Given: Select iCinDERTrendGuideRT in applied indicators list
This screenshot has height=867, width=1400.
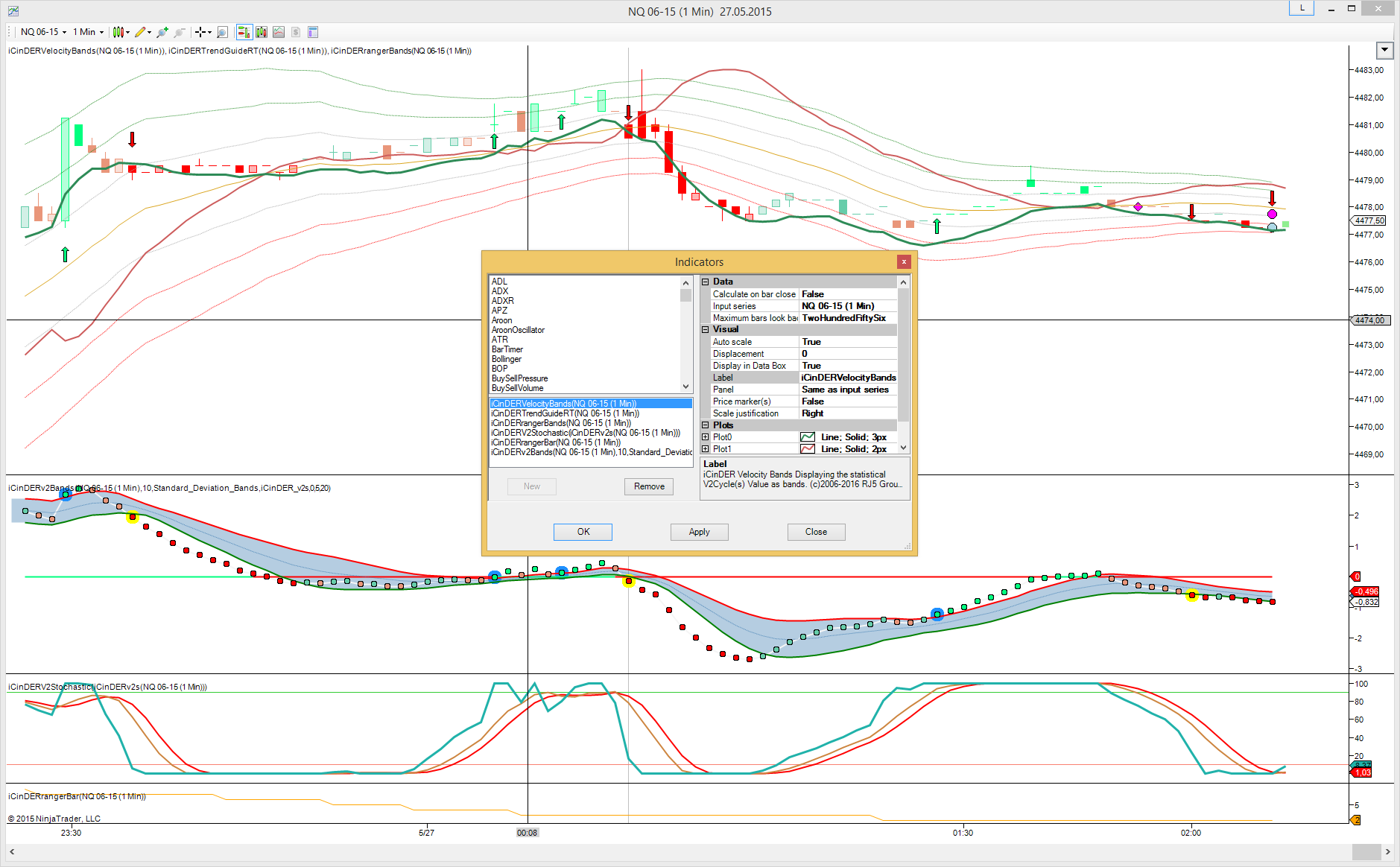Looking at the screenshot, I should click(565, 413).
